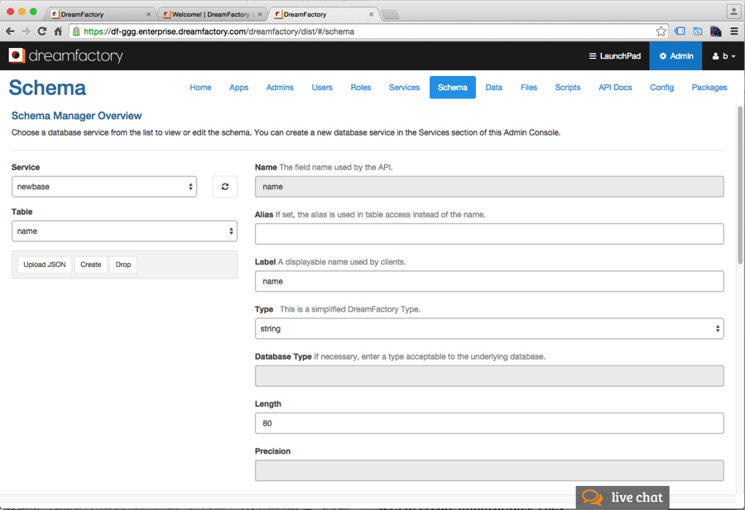Click the browser back arrow

10,31
